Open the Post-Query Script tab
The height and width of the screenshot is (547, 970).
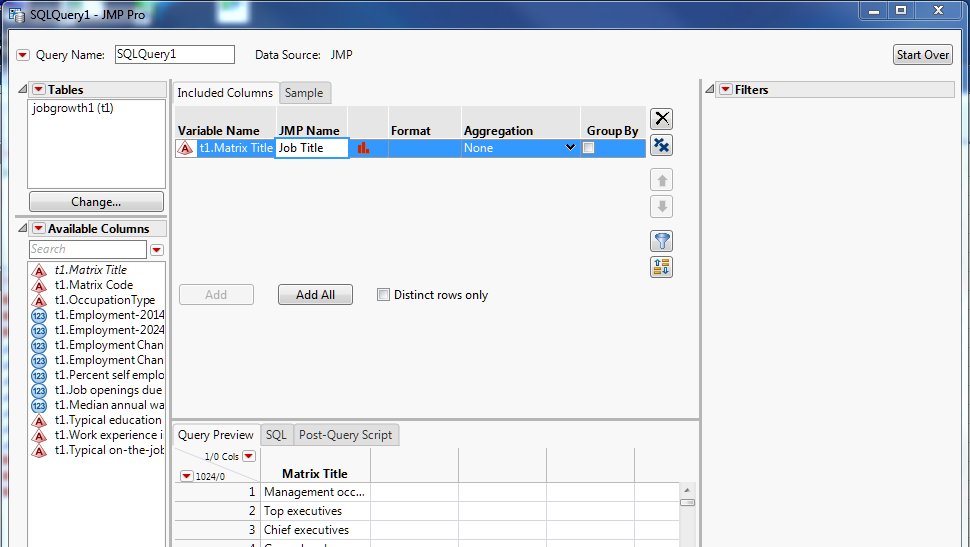345,435
